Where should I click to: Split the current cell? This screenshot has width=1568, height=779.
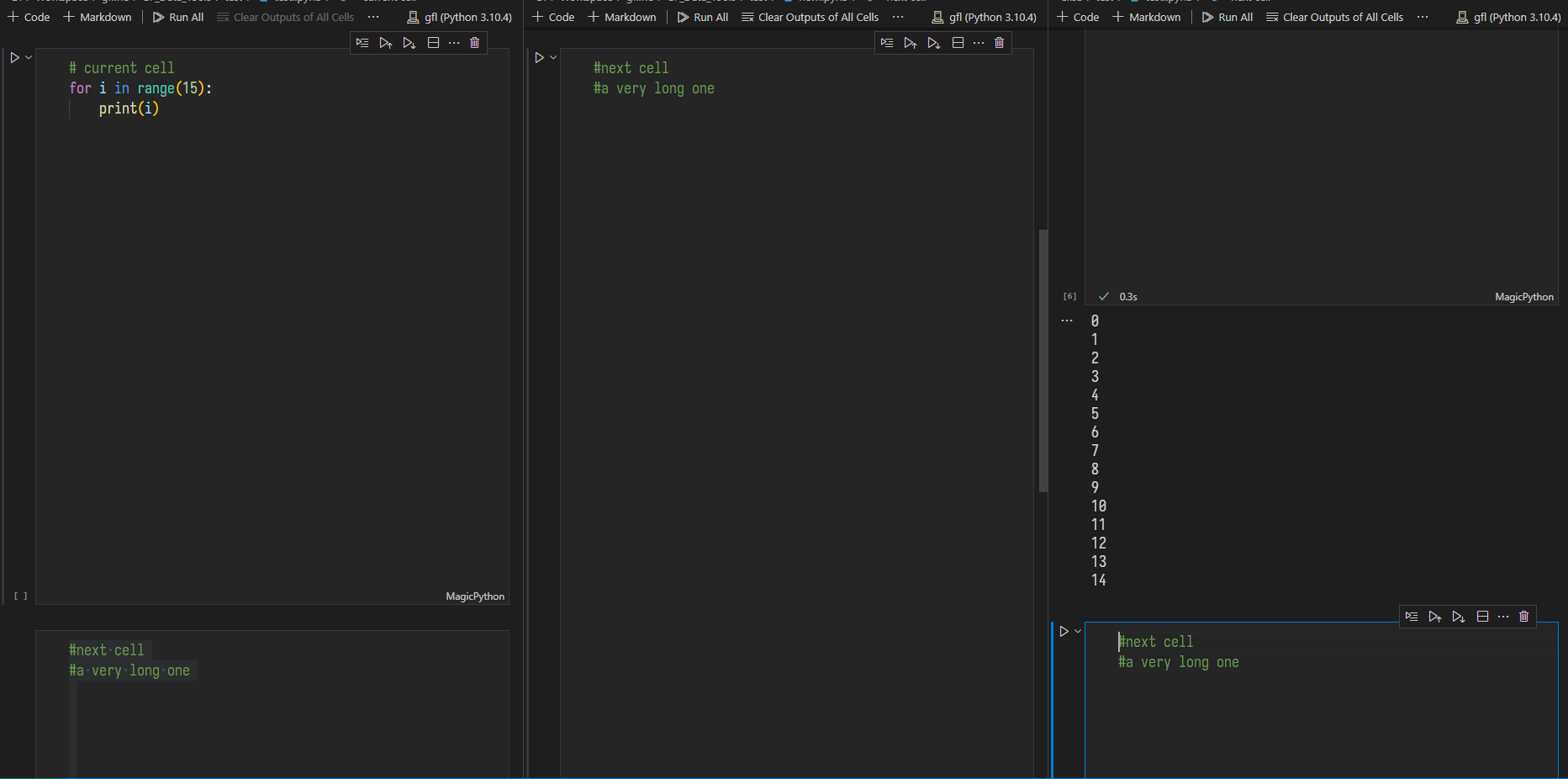[433, 42]
